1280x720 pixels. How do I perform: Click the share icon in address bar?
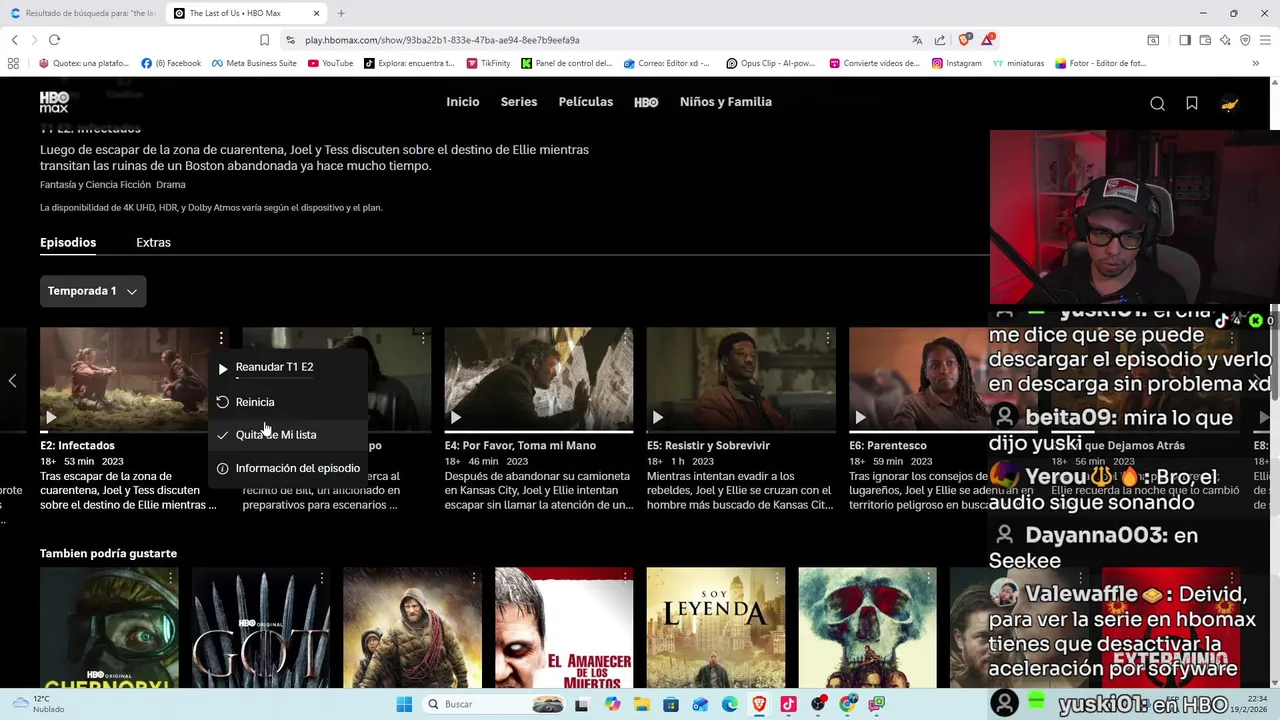pos(940,40)
